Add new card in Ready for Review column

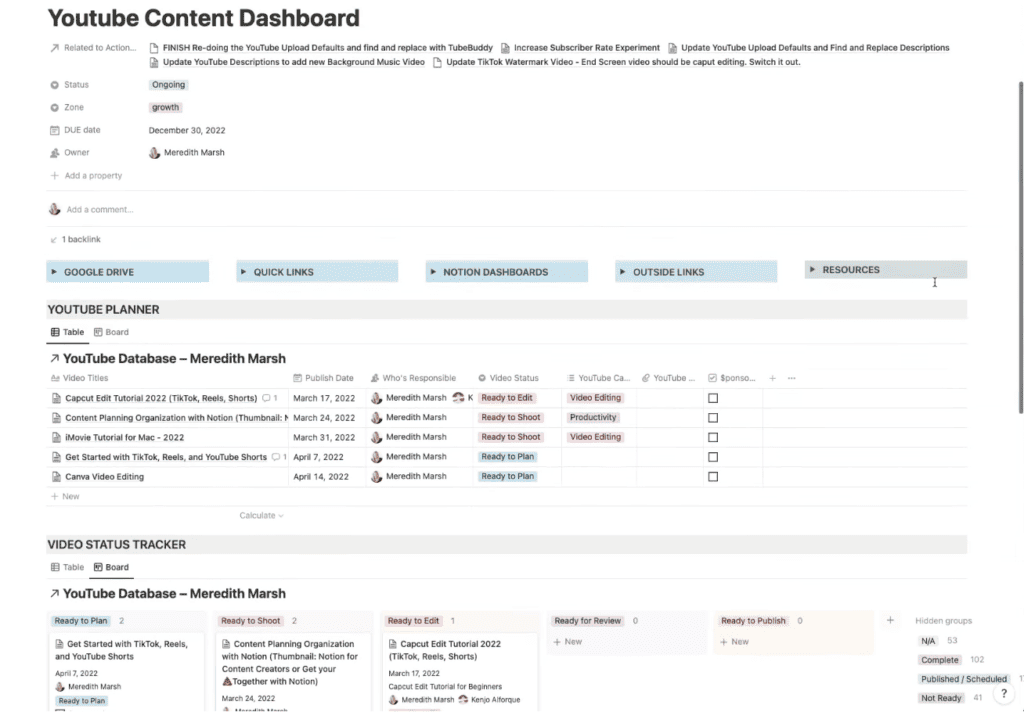click(x=568, y=642)
